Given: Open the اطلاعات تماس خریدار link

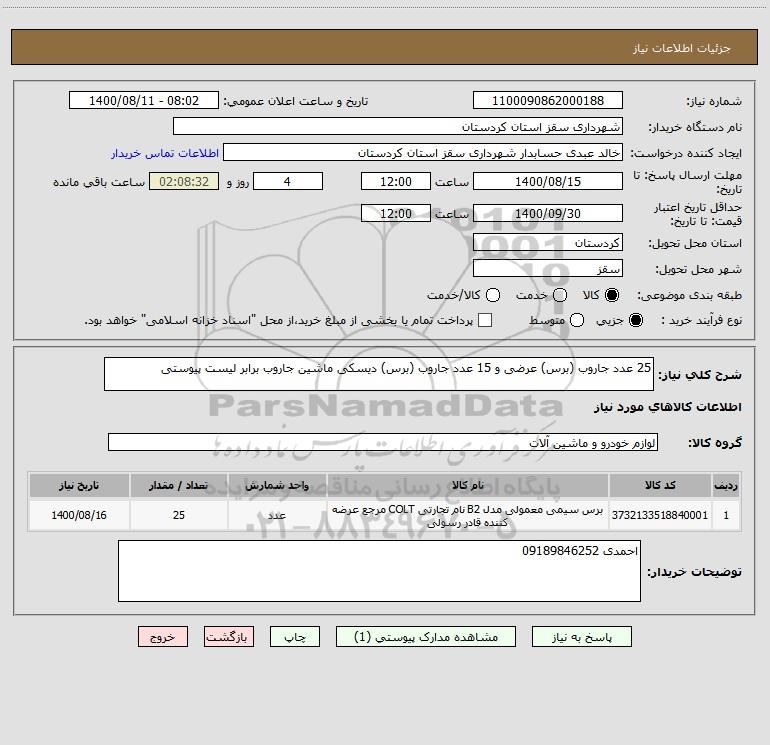Looking at the screenshot, I should [165, 153].
